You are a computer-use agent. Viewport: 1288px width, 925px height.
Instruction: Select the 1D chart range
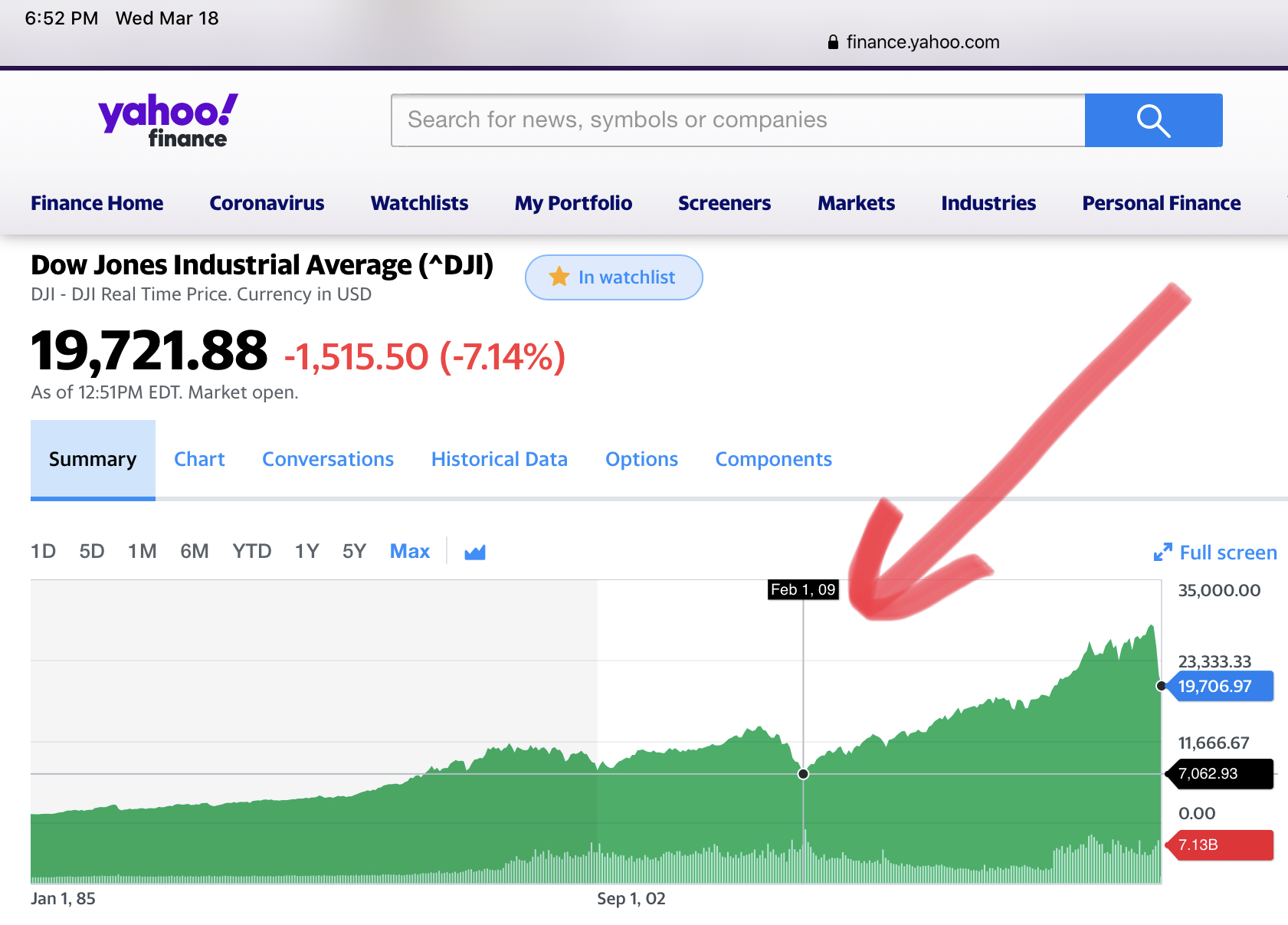click(43, 552)
